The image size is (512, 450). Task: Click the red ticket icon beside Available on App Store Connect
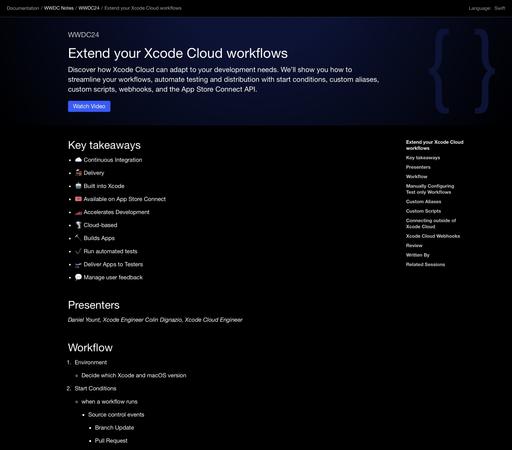pyautogui.click(x=78, y=199)
